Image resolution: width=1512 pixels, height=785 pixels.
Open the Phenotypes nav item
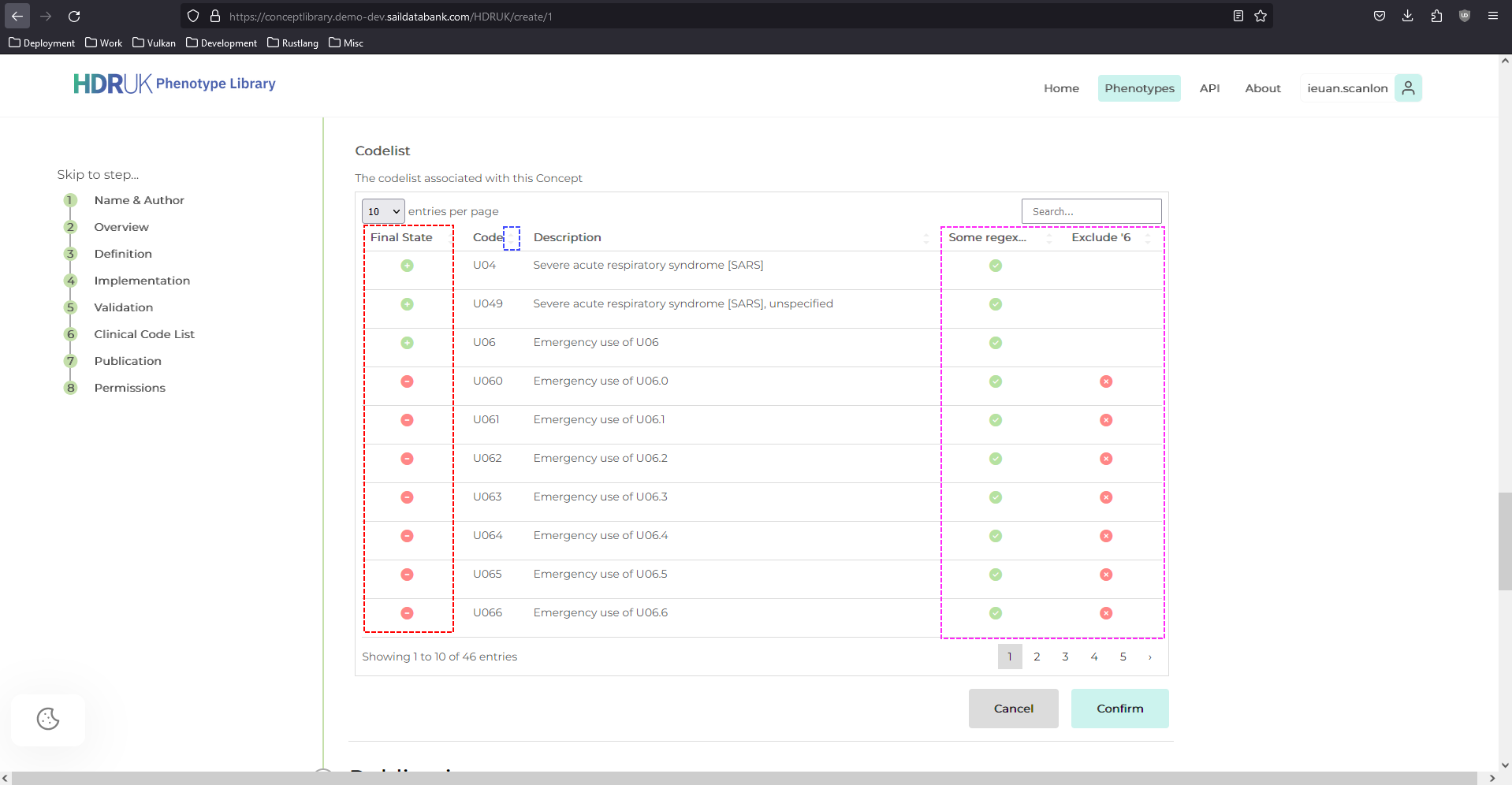pos(1139,88)
